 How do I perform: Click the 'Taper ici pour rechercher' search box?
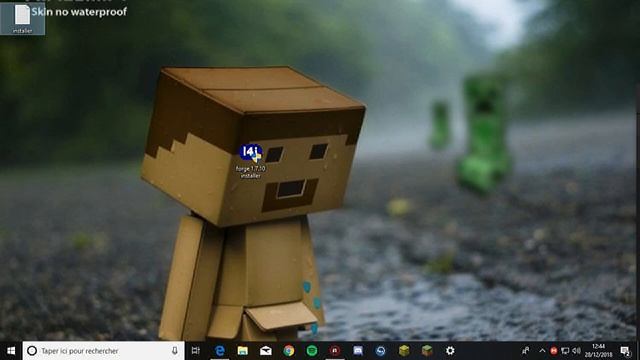104,351
